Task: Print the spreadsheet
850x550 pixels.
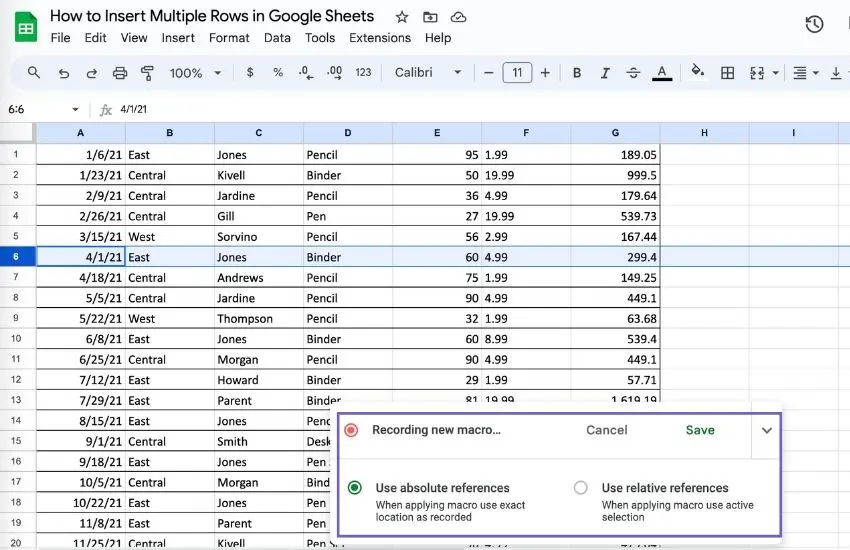Action: [120, 73]
